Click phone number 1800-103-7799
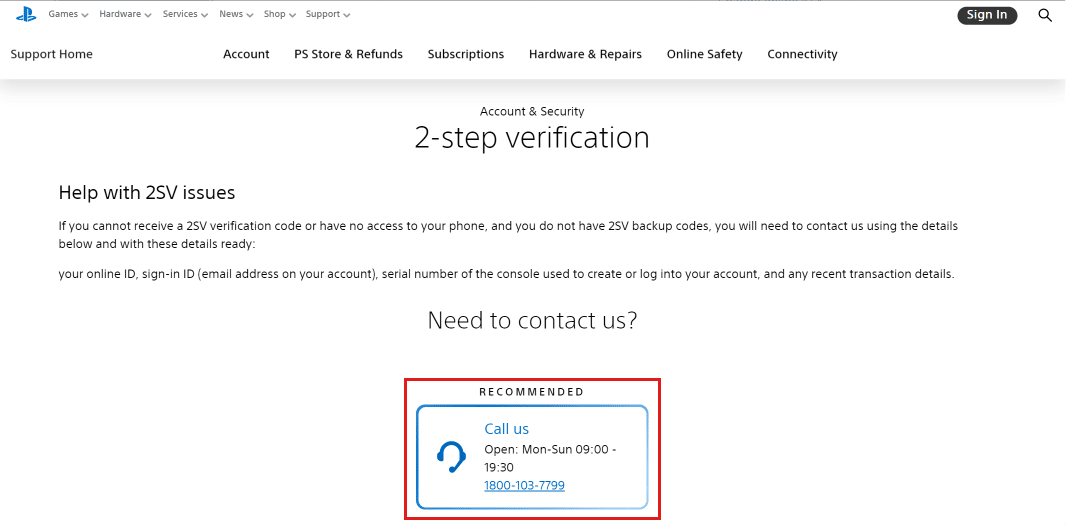The width and height of the screenshot is (1066, 524). (x=524, y=485)
